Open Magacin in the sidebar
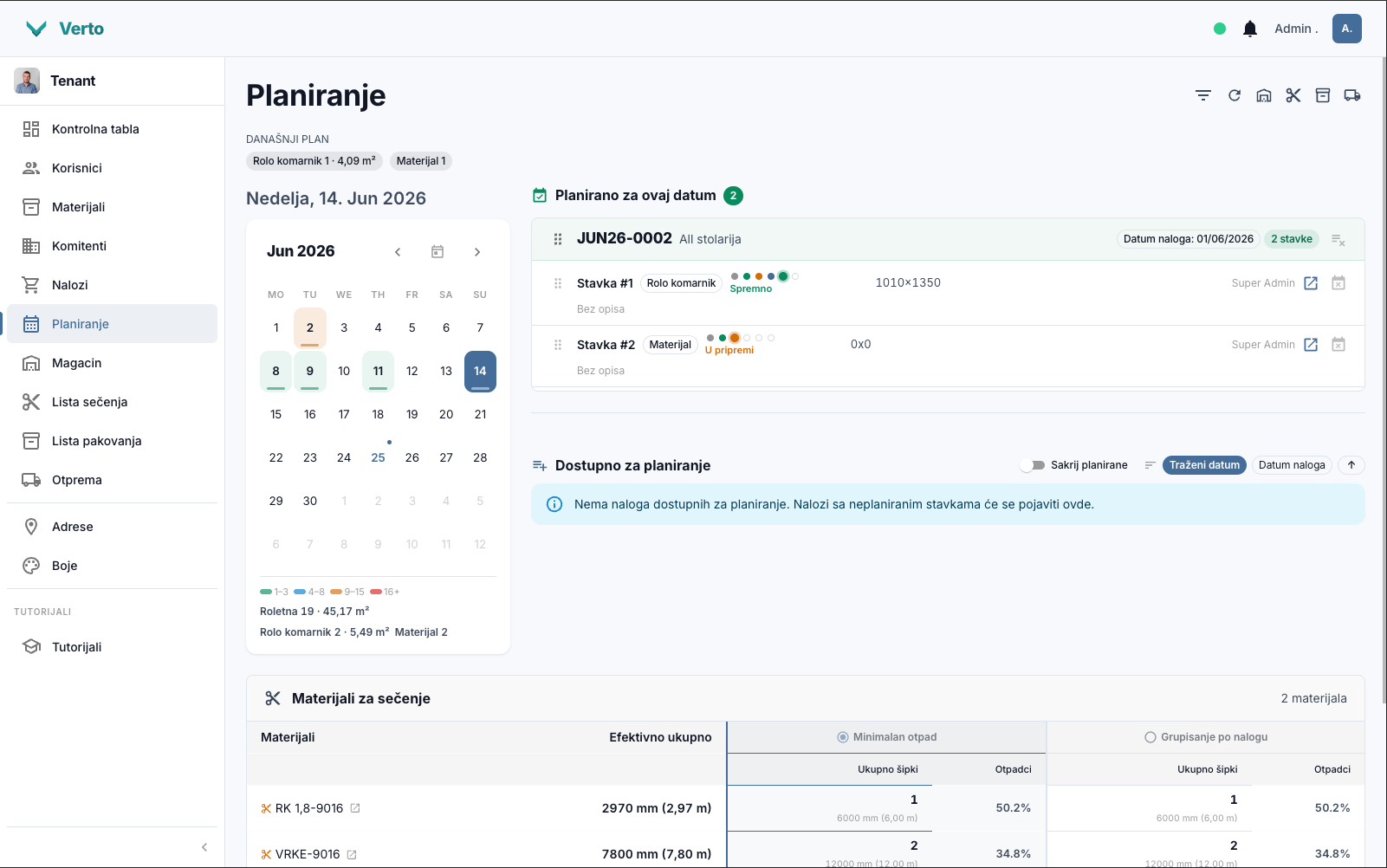1387x868 pixels. click(112, 363)
